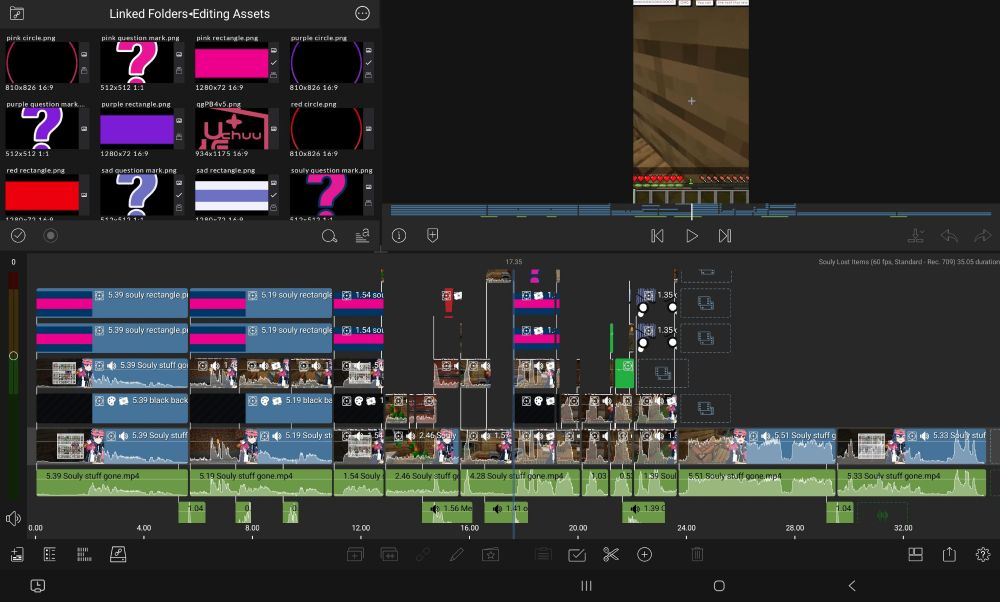Tap the checkmark on sad rectangle.png

274,195
